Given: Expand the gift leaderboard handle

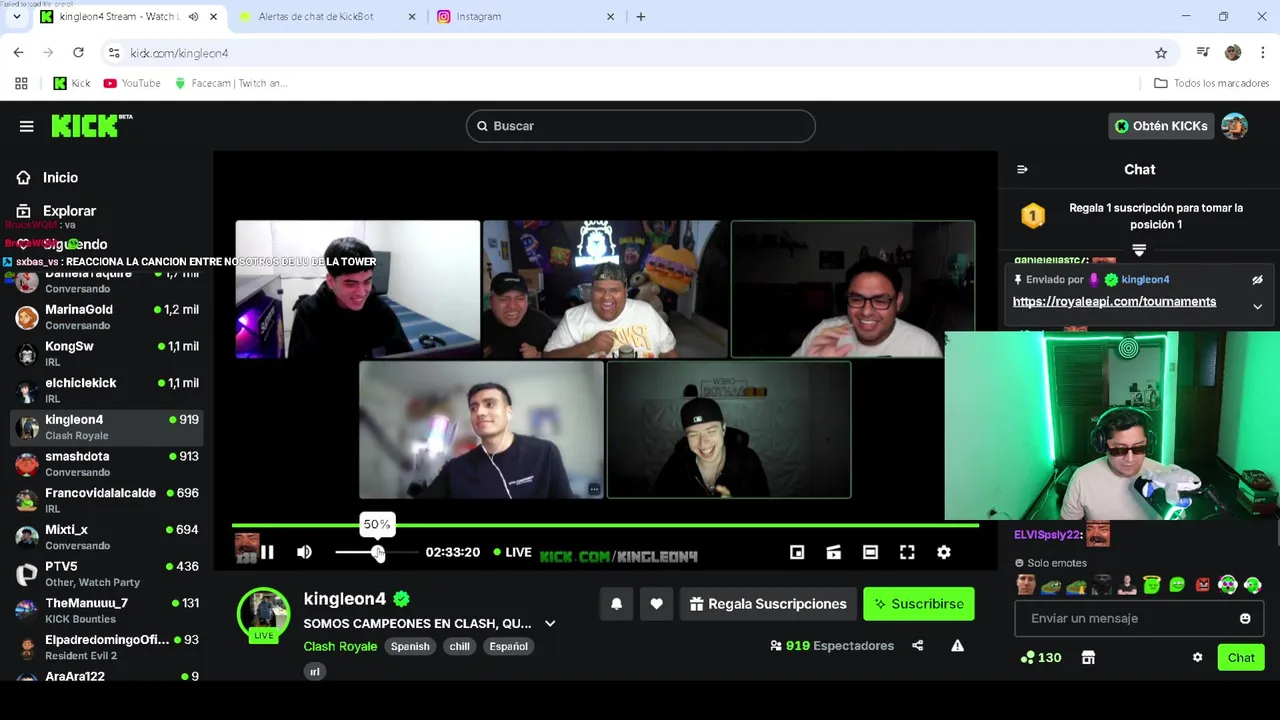Looking at the screenshot, I should 1139,249.
